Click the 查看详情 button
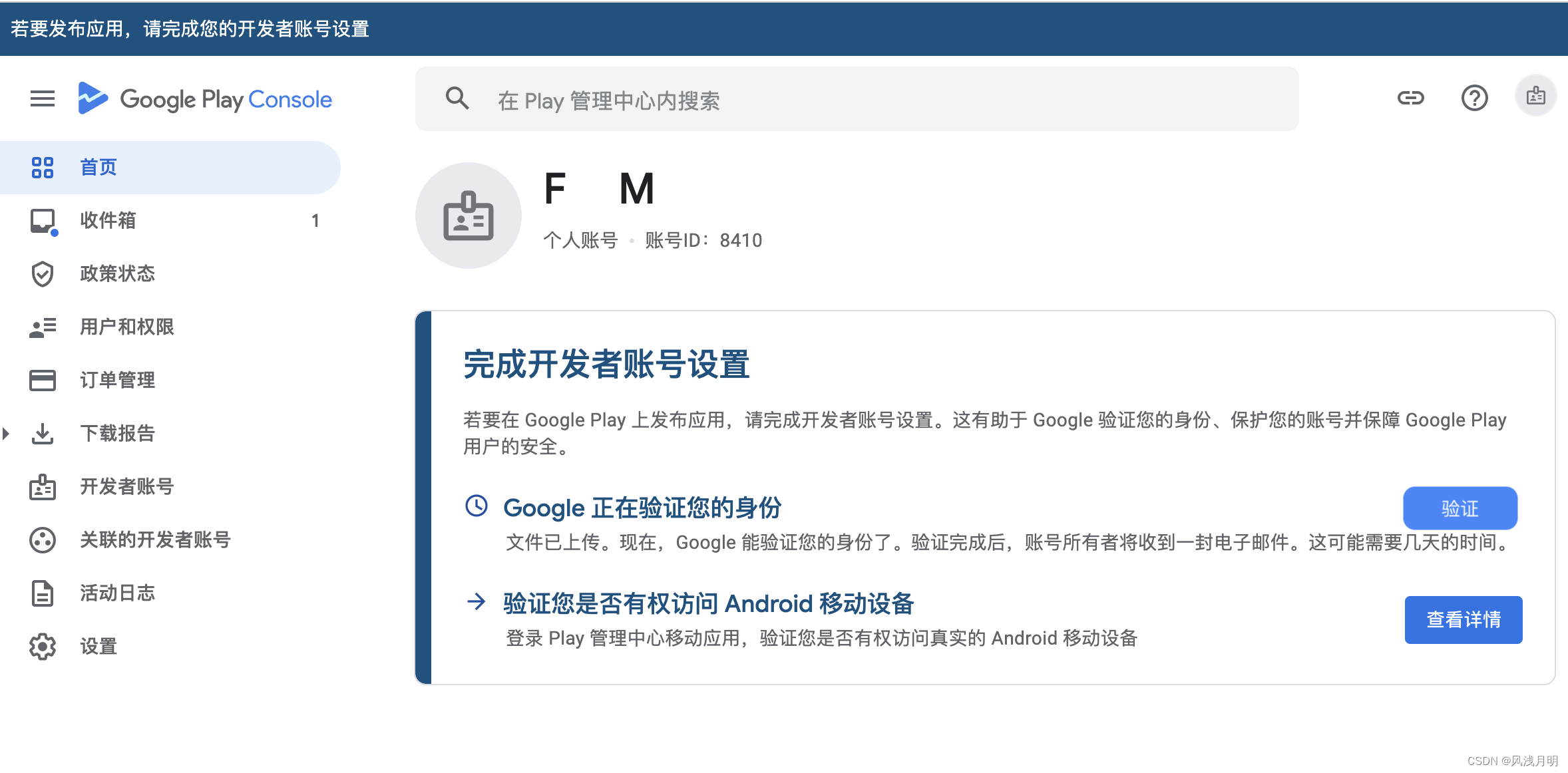Image resolution: width=1568 pixels, height=773 pixels. coord(1463,620)
